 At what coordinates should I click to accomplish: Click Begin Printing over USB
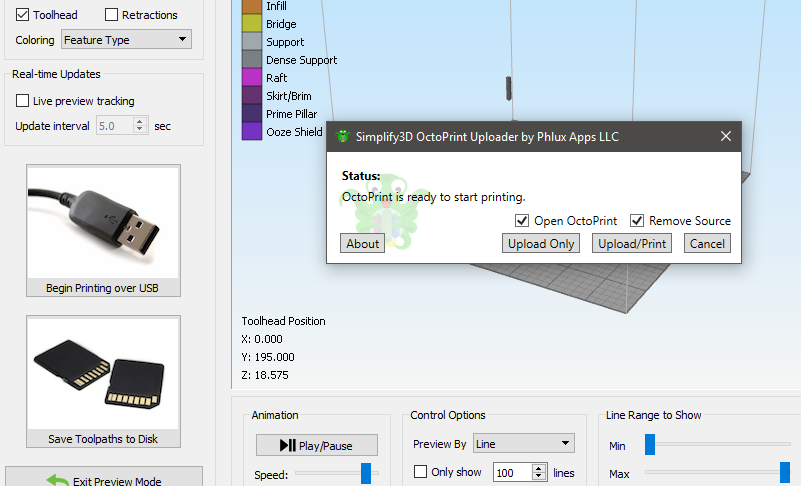(x=104, y=230)
